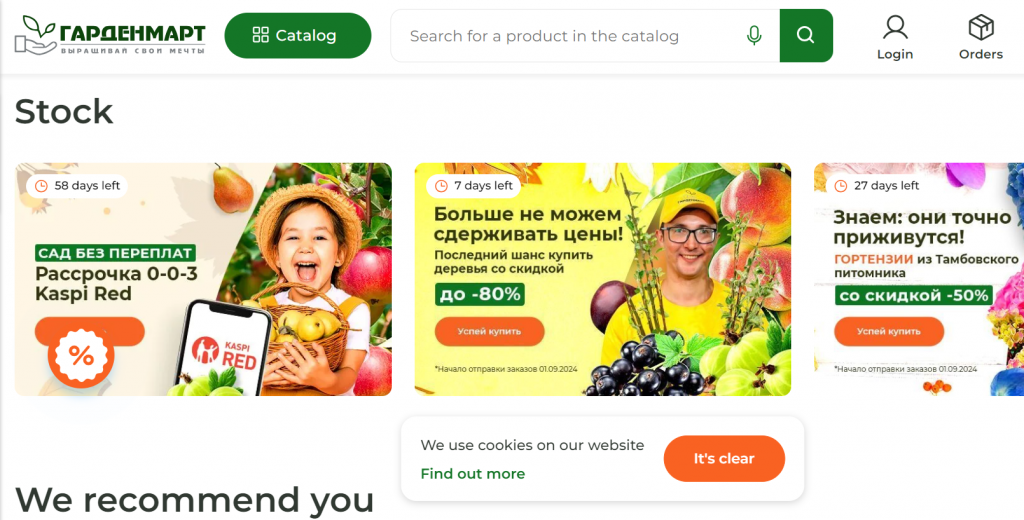Image resolution: width=1024 pixels, height=520 pixels.
Task: Click the '7 days left' clock icon
Action: click(x=441, y=186)
